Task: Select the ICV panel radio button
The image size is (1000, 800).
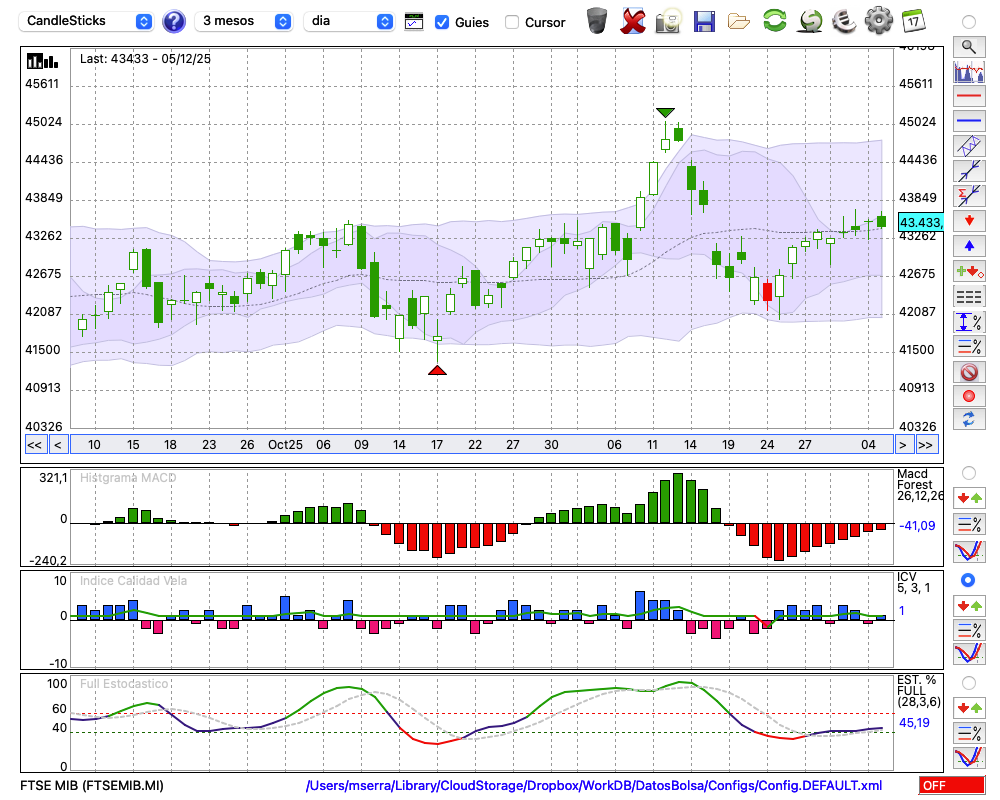Action: (x=968, y=580)
